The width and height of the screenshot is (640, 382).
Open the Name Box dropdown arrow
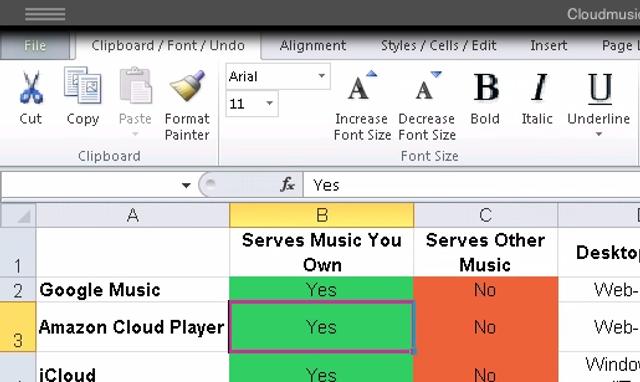[x=186, y=185]
